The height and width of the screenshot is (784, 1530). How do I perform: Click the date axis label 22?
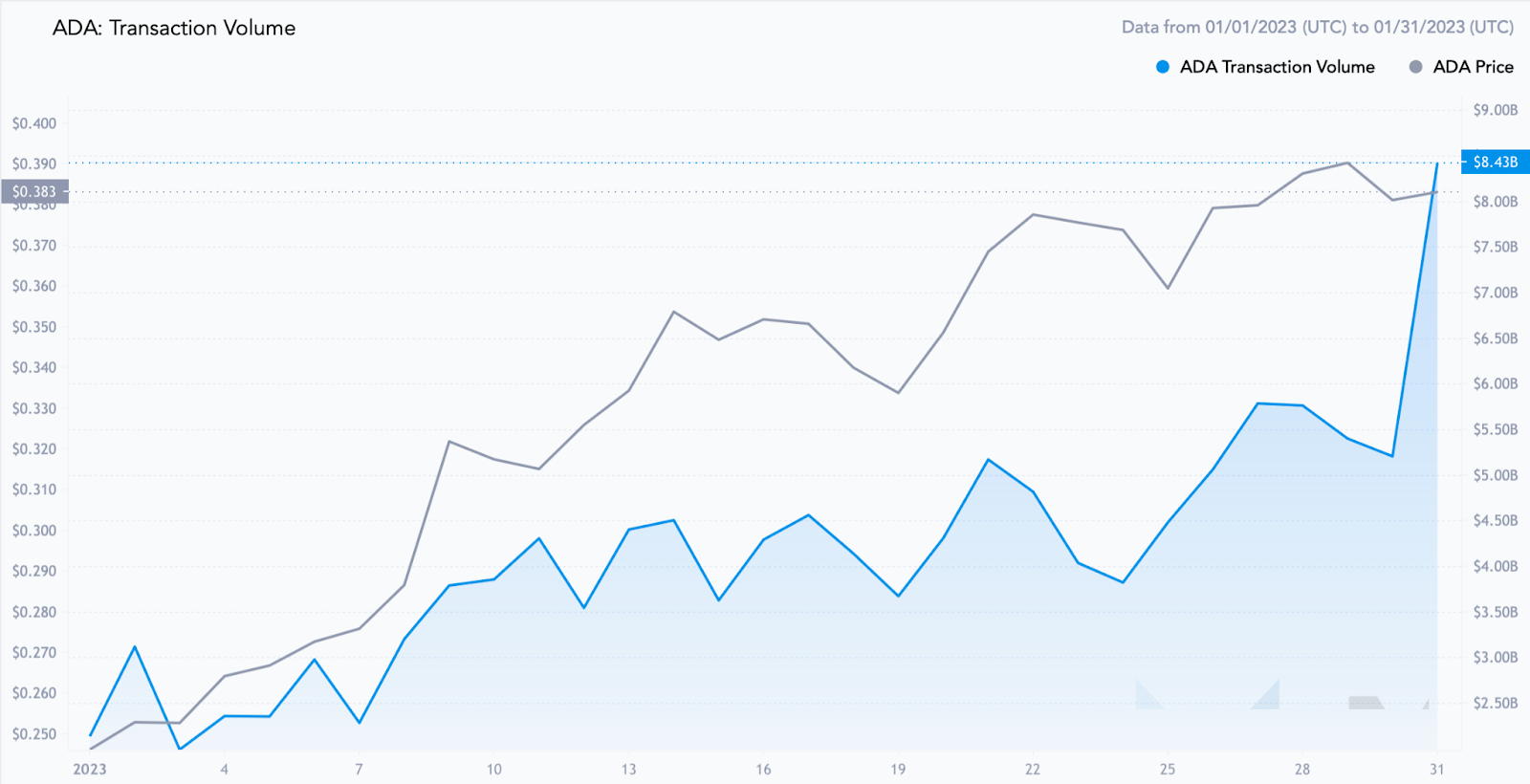pos(1033,769)
